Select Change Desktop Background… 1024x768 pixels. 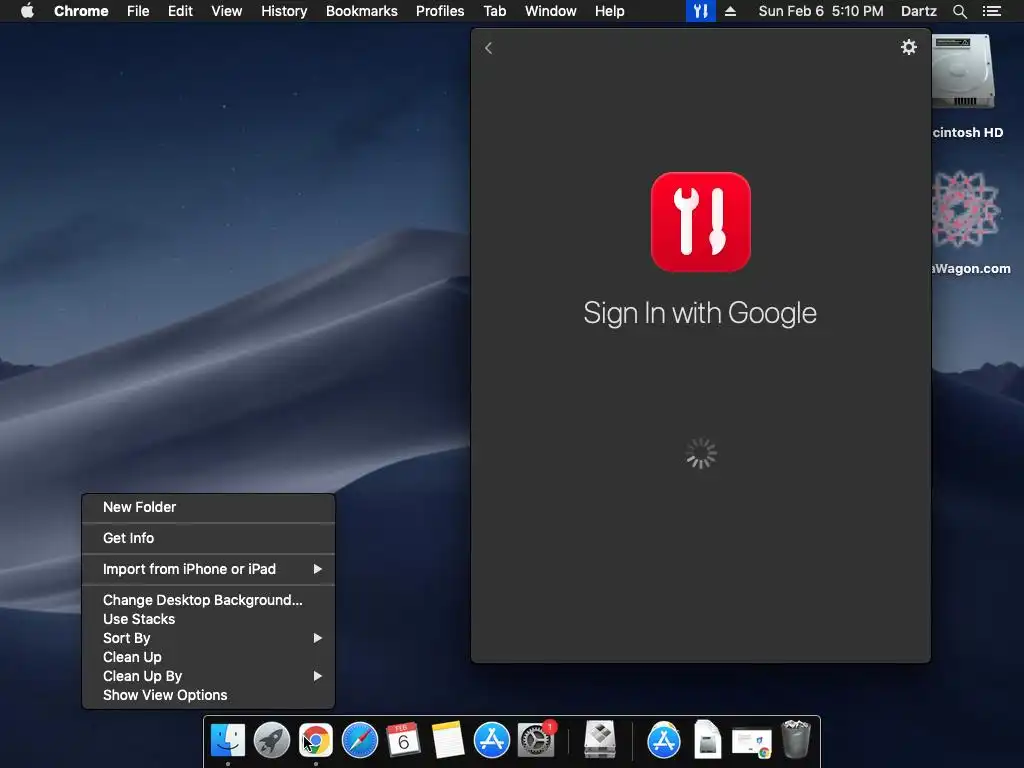(x=208, y=600)
